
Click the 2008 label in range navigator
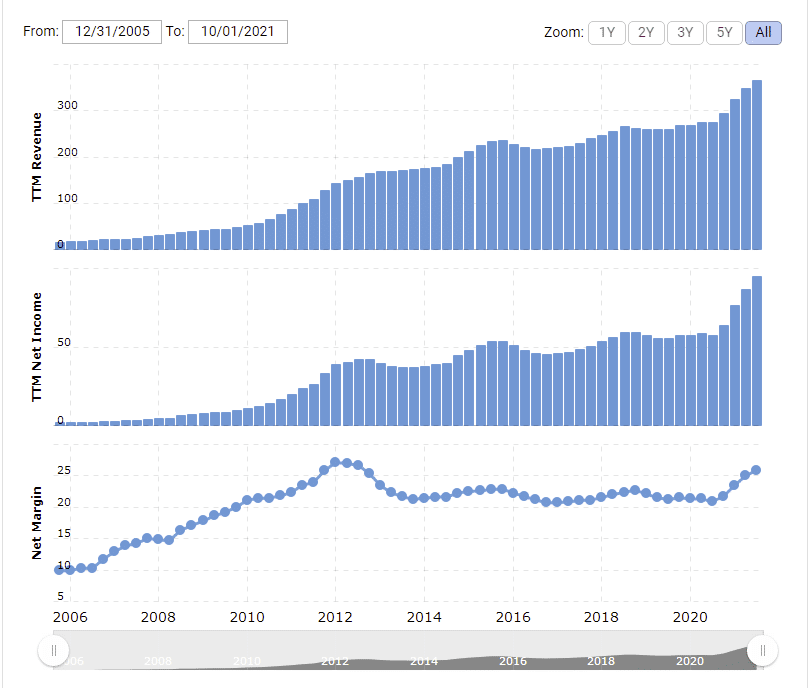tap(158, 661)
